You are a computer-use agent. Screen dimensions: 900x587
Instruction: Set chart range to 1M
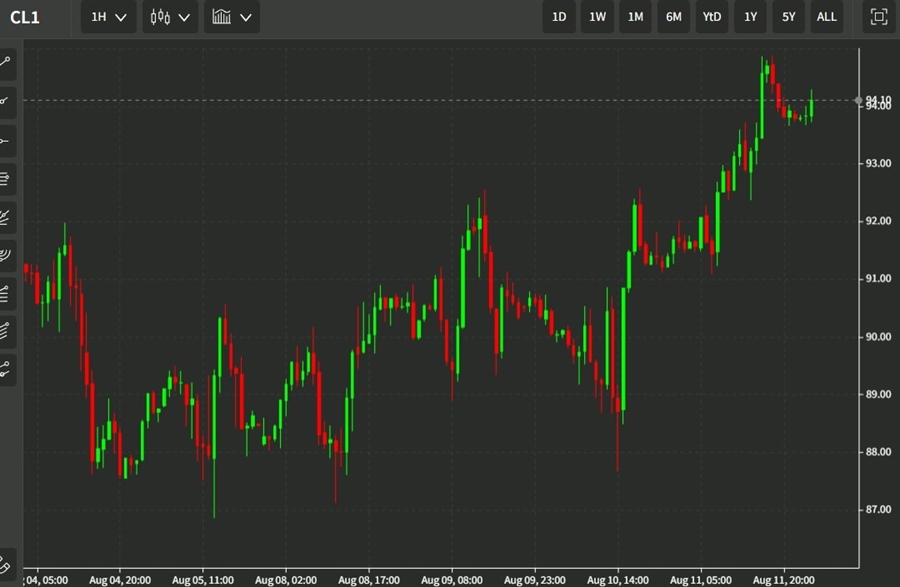pyautogui.click(x=635, y=17)
